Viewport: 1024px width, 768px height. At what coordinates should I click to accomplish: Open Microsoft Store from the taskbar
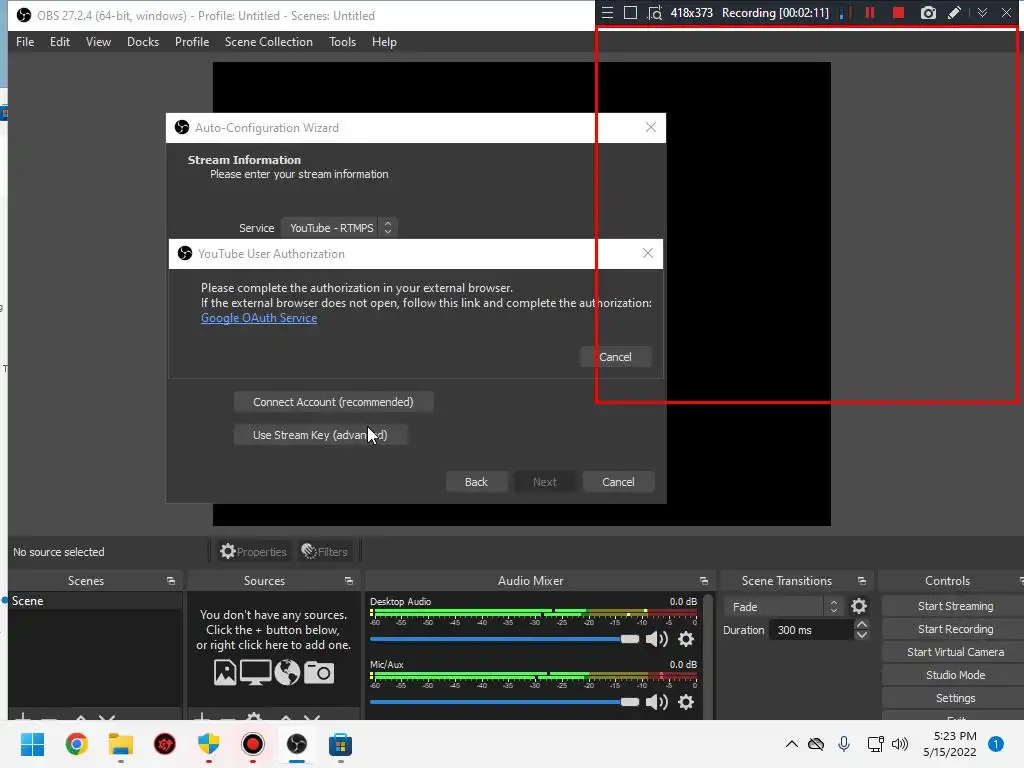(x=340, y=744)
